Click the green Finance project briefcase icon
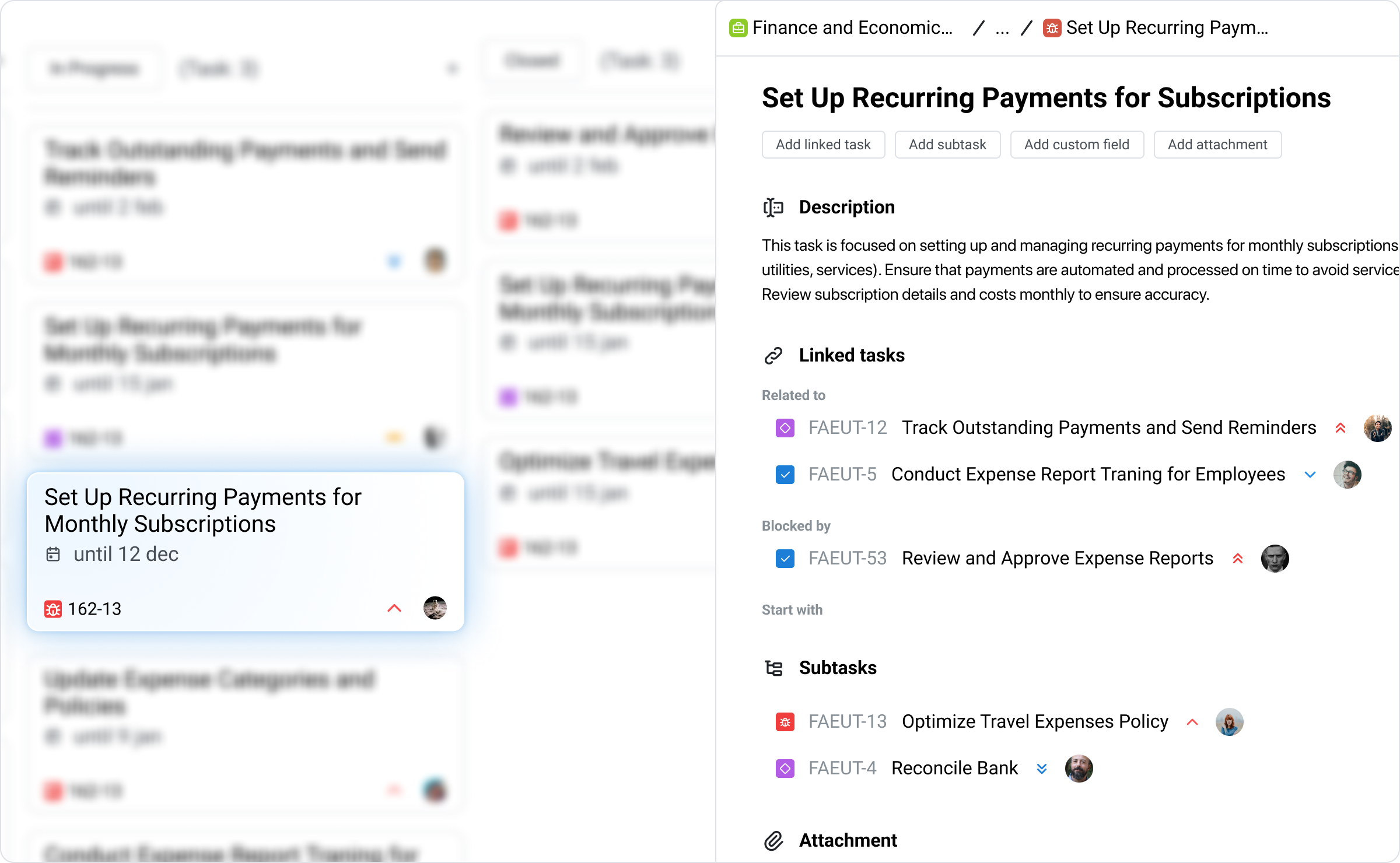The width and height of the screenshot is (1400, 863). tap(738, 28)
